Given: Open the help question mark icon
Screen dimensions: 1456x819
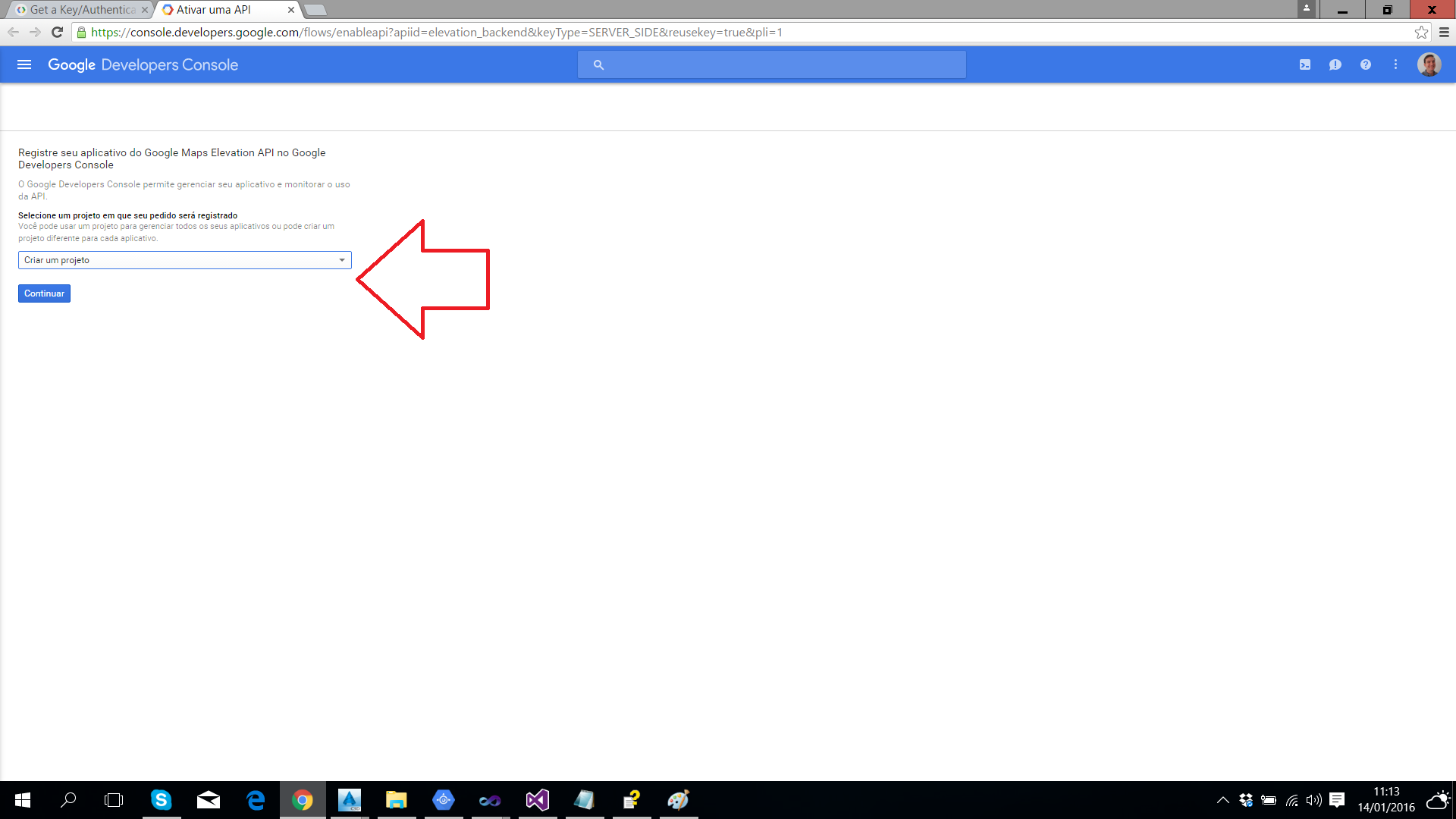Looking at the screenshot, I should (x=1365, y=65).
